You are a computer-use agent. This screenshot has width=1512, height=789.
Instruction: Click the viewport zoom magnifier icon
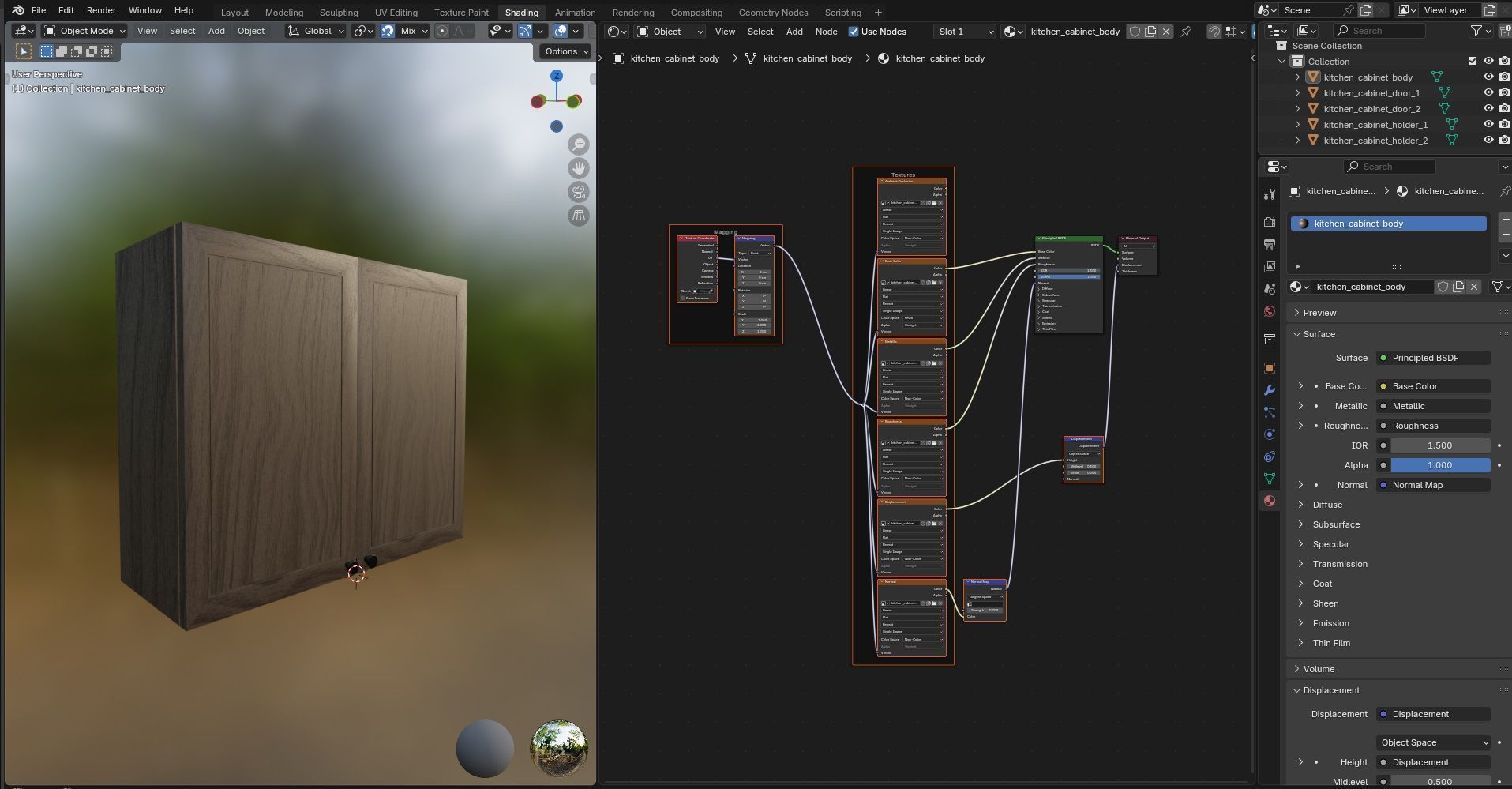click(579, 145)
